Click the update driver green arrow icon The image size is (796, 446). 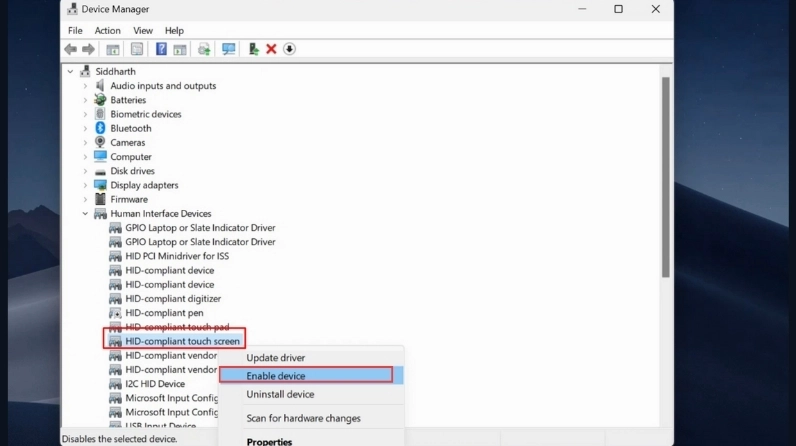click(x=253, y=49)
